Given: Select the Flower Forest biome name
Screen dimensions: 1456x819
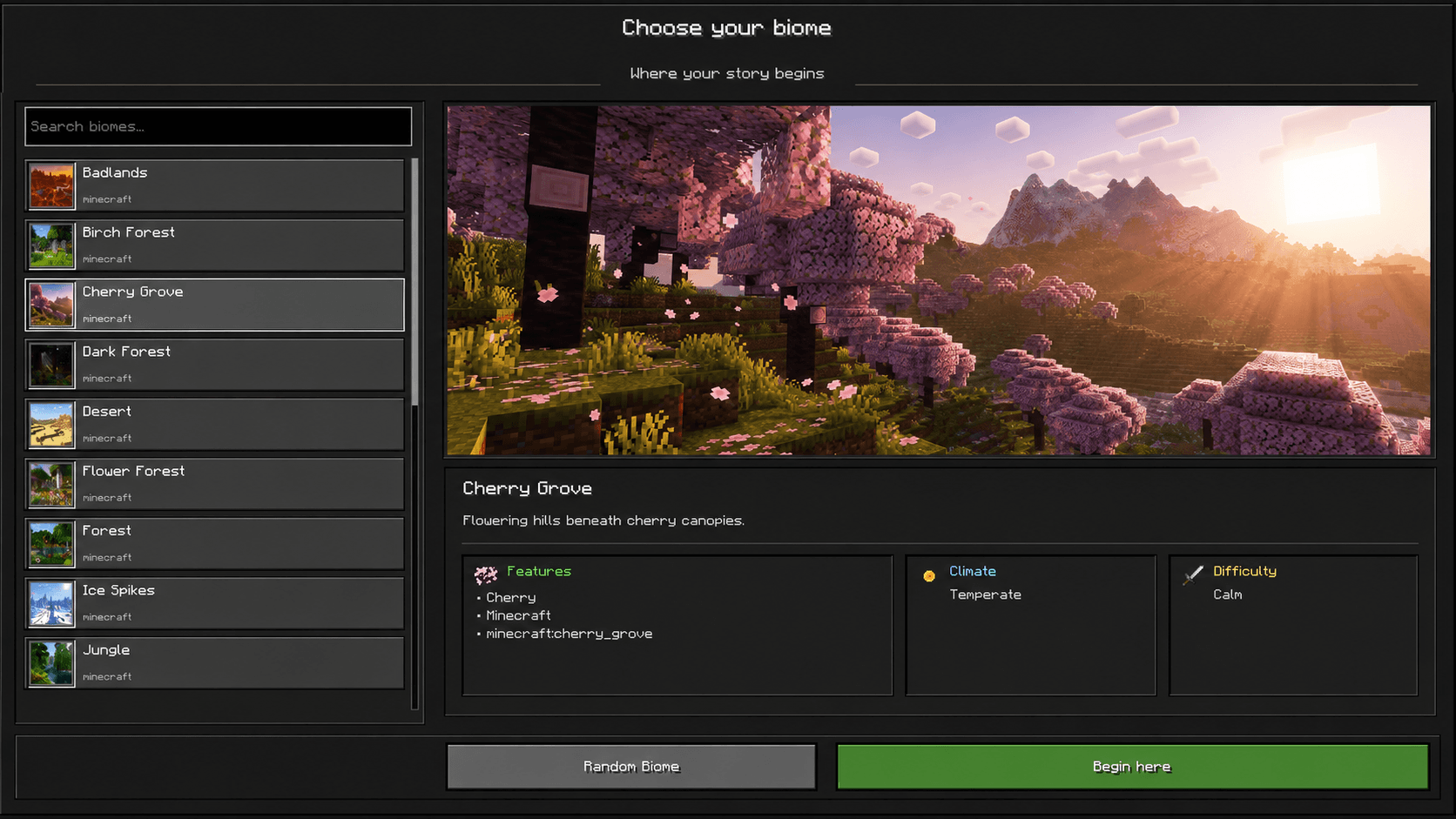Looking at the screenshot, I should click(133, 471).
